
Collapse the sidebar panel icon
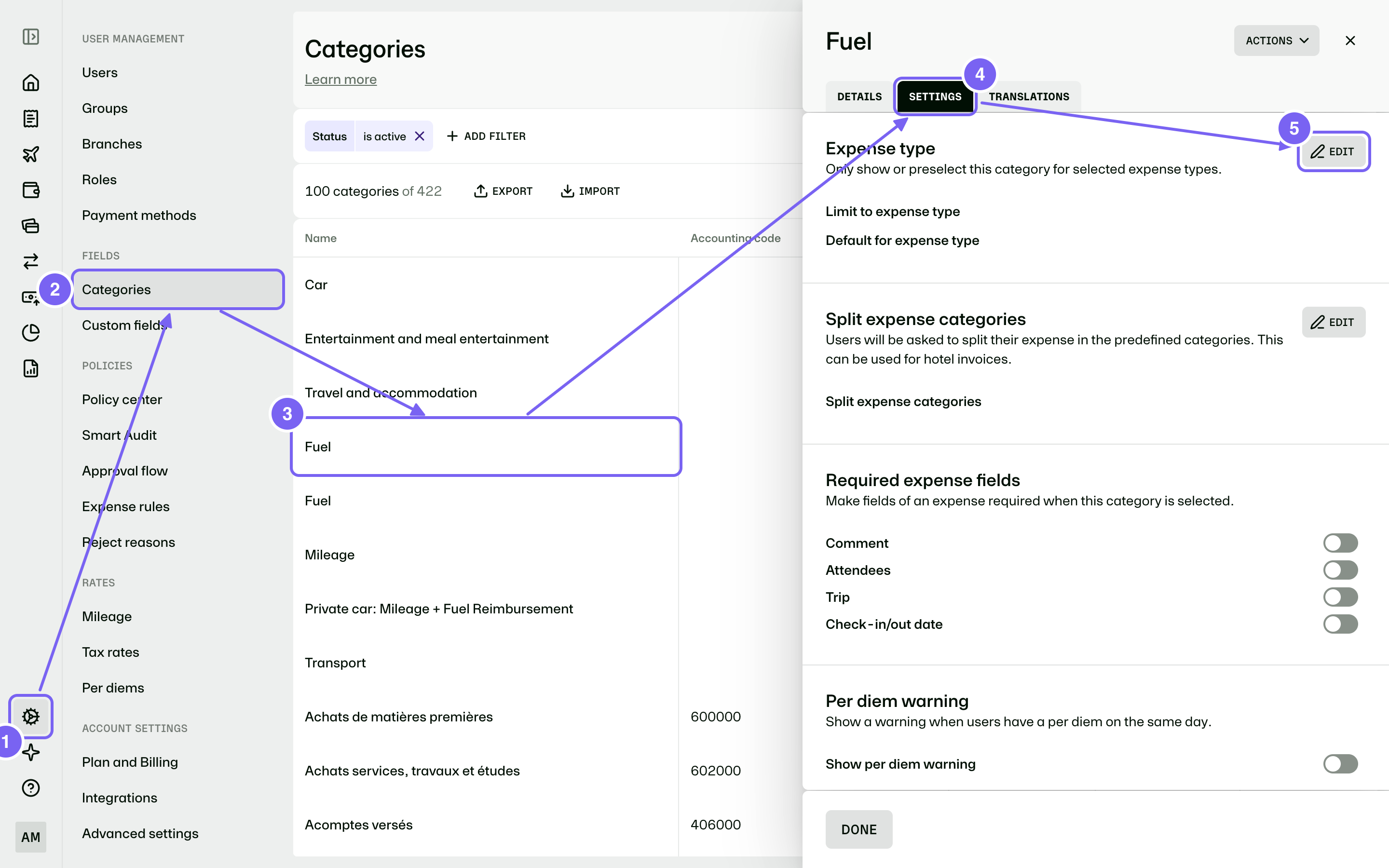click(x=30, y=37)
